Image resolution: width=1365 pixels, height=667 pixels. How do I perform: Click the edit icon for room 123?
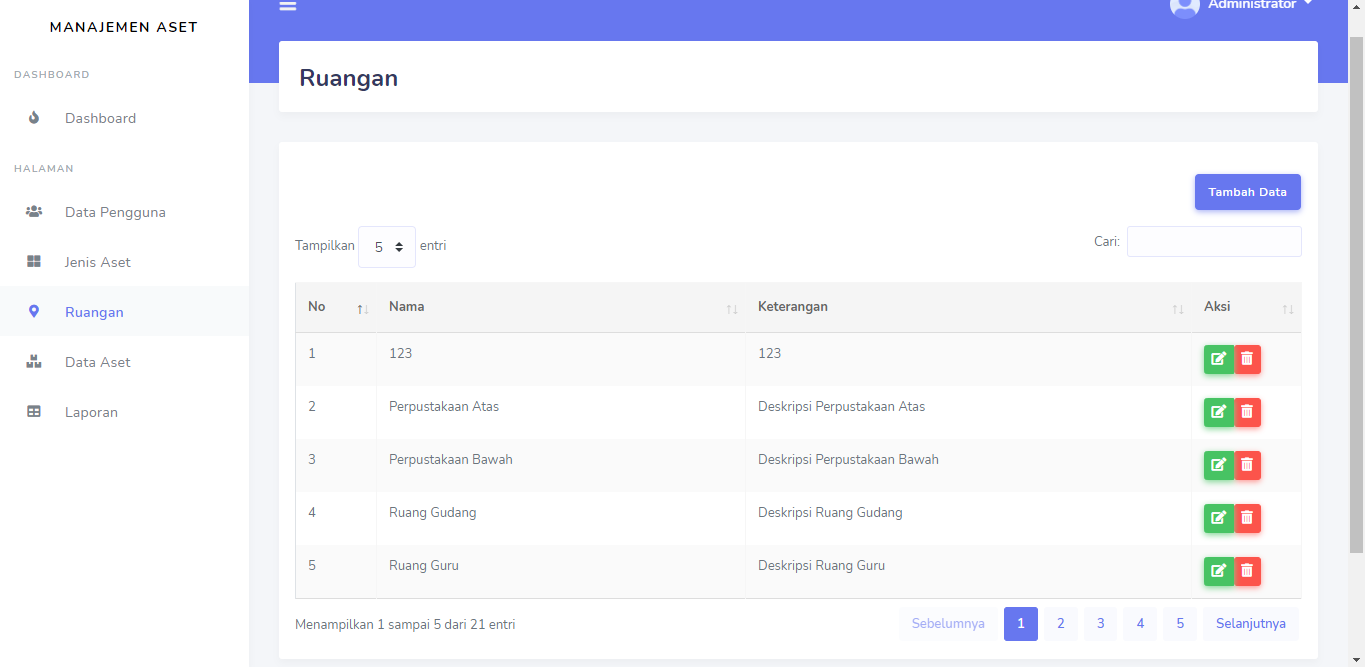(1218, 359)
